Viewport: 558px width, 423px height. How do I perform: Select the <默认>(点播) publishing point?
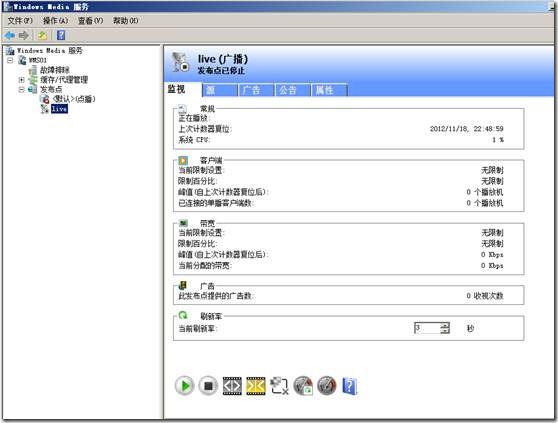tap(74, 99)
